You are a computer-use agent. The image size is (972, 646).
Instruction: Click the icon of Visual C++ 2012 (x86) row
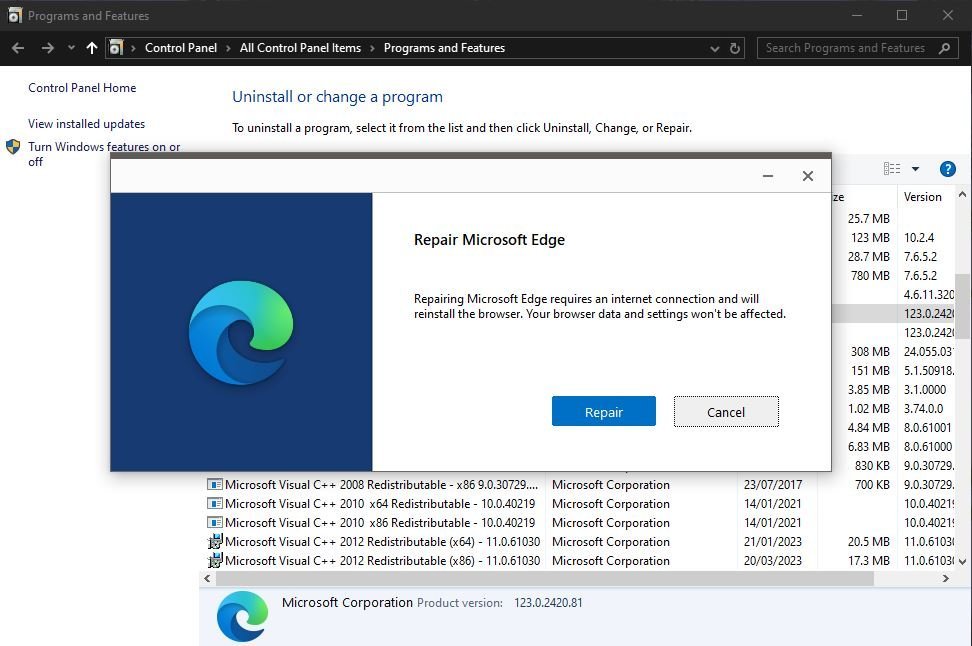(x=214, y=560)
